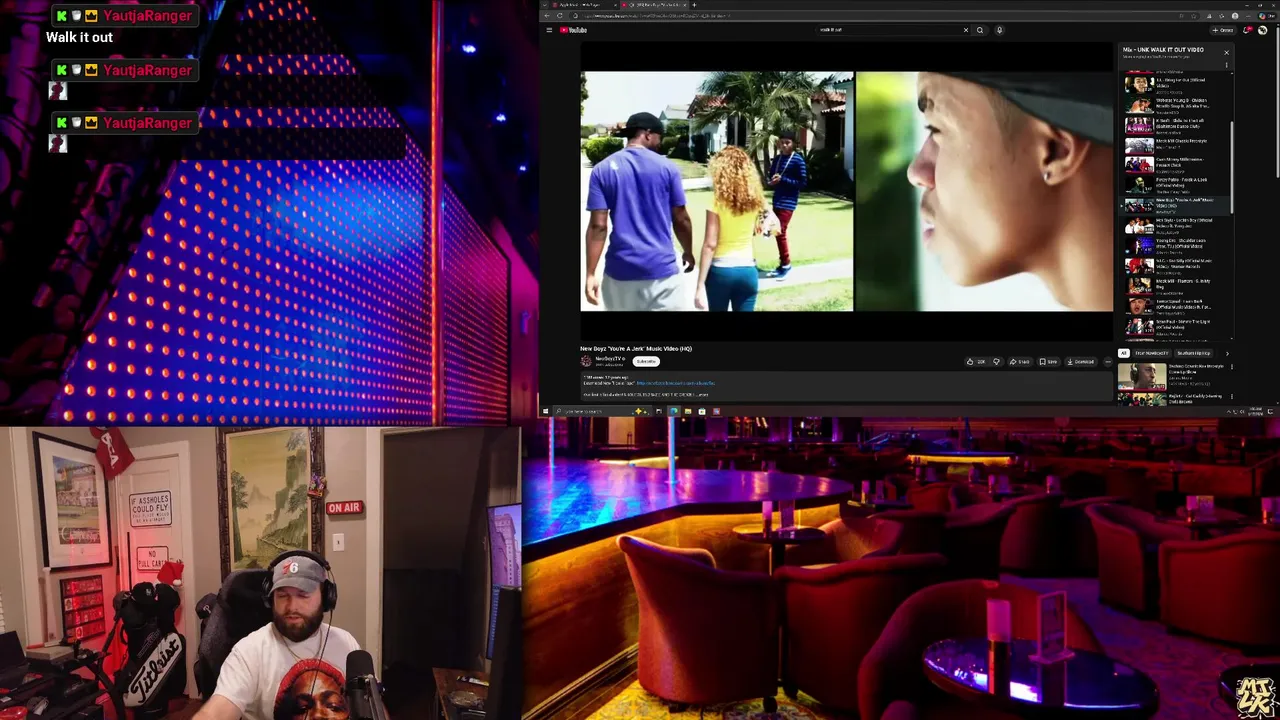
Task: Select the current New Boyz playlist entry
Action: [1174, 205]
